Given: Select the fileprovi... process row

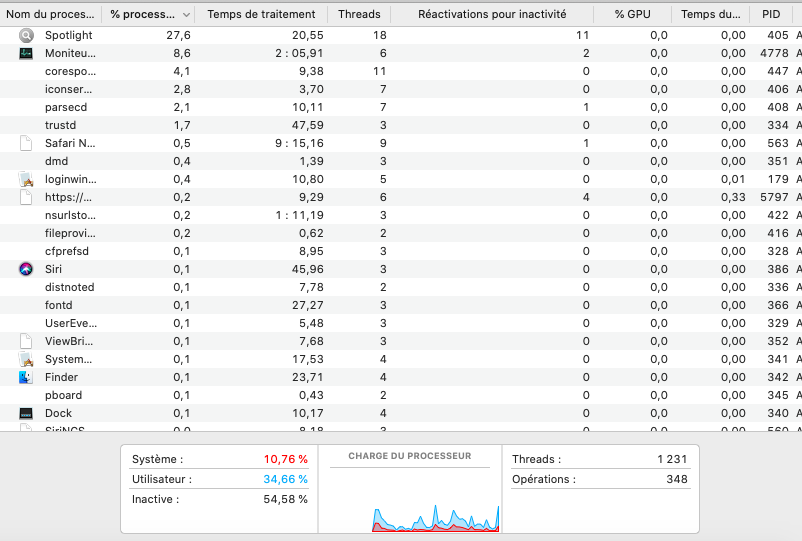Looking at the screenshot, I should click(401, 233).
